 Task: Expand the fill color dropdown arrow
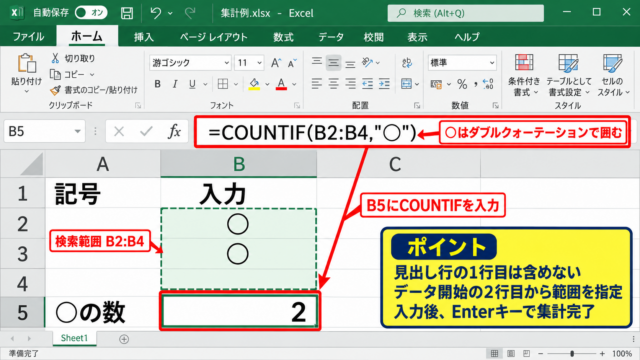point(267,84)
